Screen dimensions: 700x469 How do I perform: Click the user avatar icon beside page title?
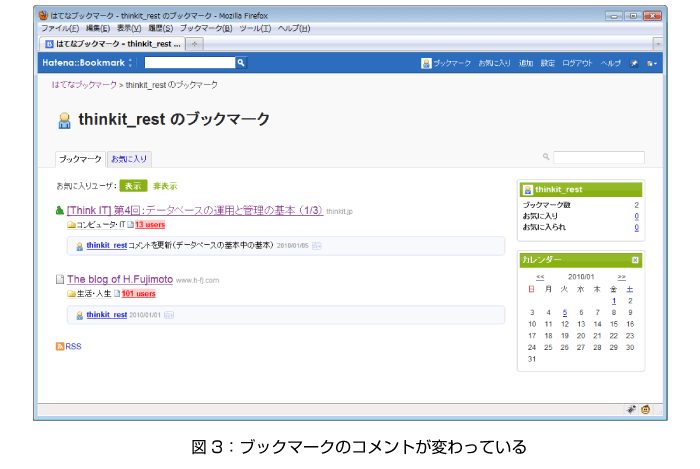64,120
